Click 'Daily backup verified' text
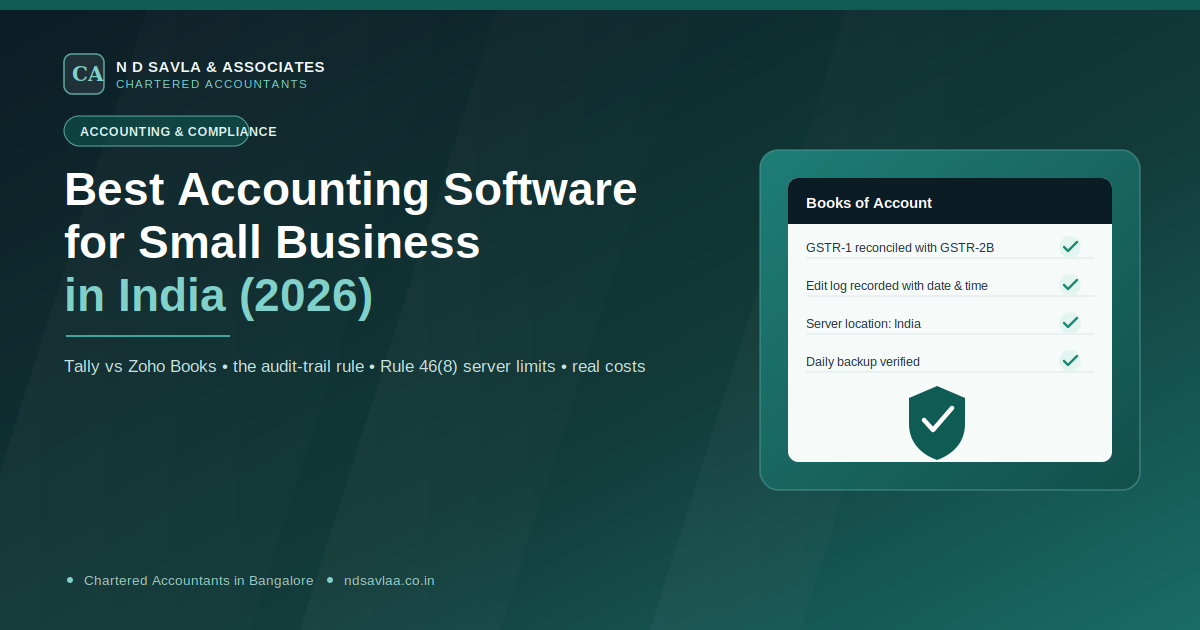Image resolution: width=1200 pixels, height=630 pixels. (x=863, y=362)
